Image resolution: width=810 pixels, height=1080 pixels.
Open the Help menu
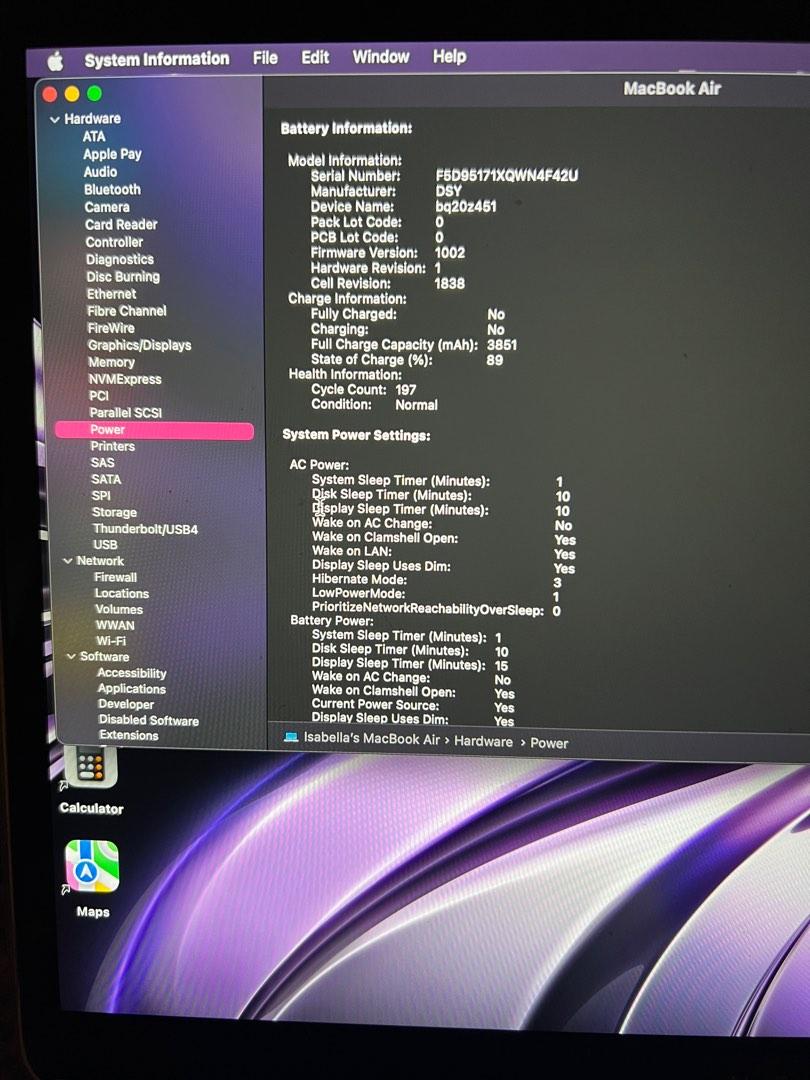pyautogui.click(x=449, y=56)
